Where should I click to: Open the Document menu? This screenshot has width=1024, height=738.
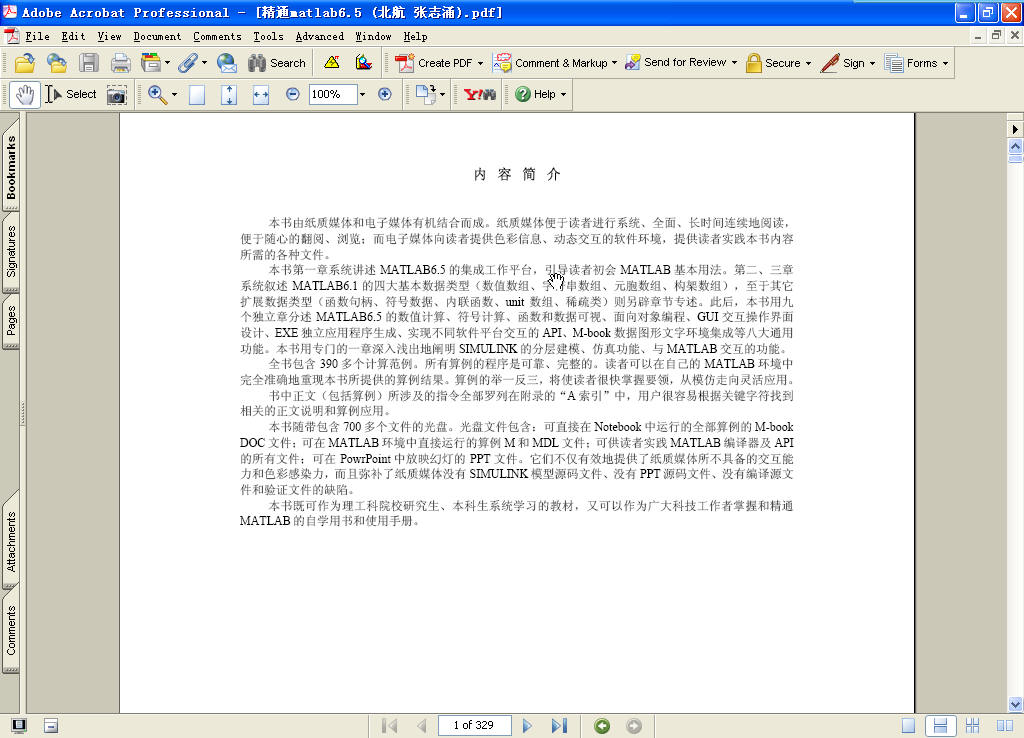point(157,37)
